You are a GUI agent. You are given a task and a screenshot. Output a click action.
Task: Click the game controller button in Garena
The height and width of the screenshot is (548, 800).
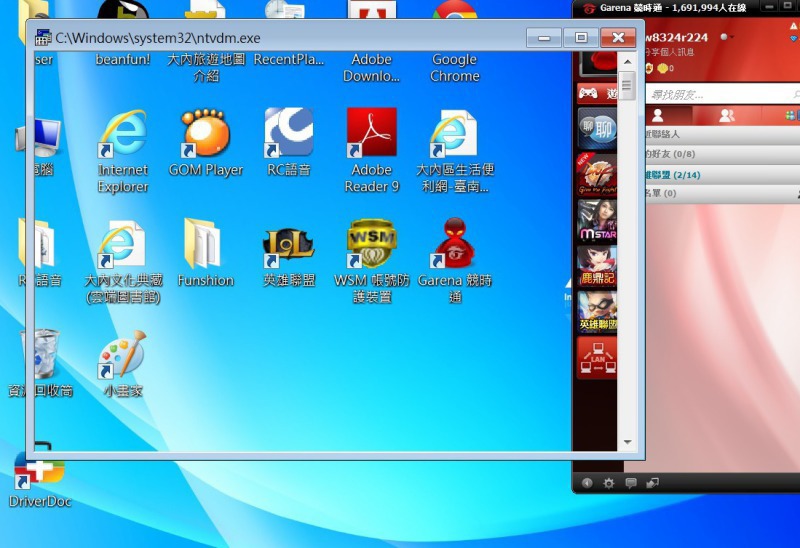pyautogui.click(x=597, y=93)
